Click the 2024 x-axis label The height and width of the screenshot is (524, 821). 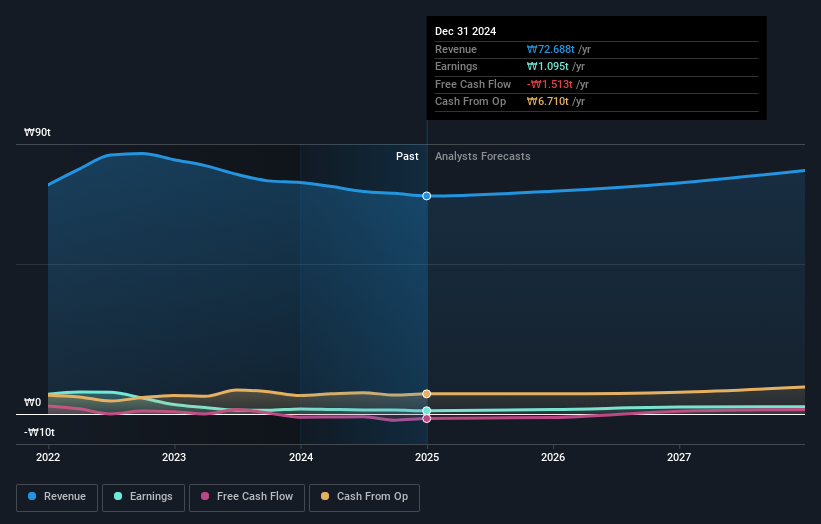[301, 457]
